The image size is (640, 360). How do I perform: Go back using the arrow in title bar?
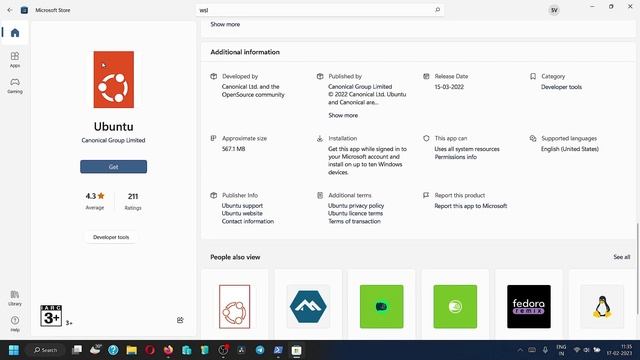click(x=10, y=10)
